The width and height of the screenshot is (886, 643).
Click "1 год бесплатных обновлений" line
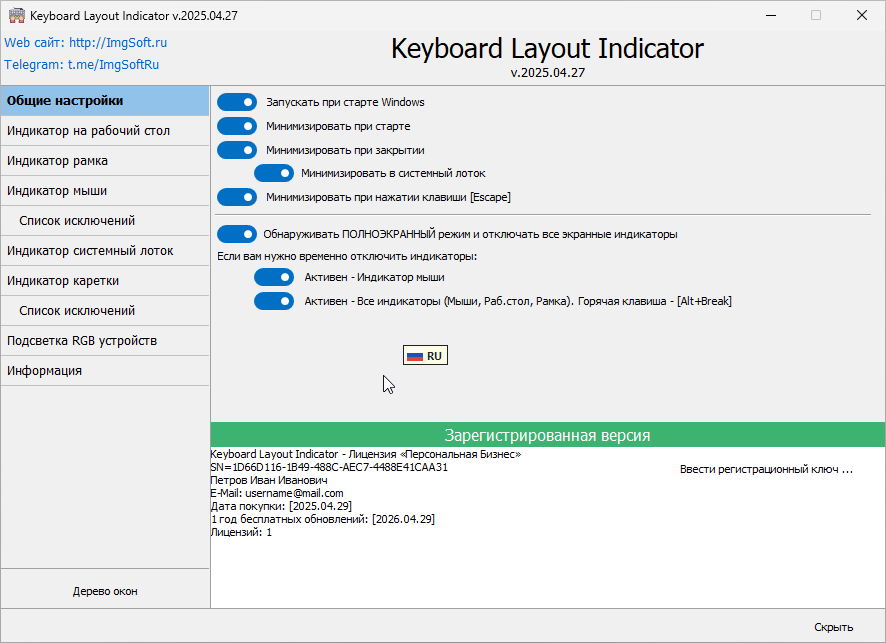coord(323,519)
